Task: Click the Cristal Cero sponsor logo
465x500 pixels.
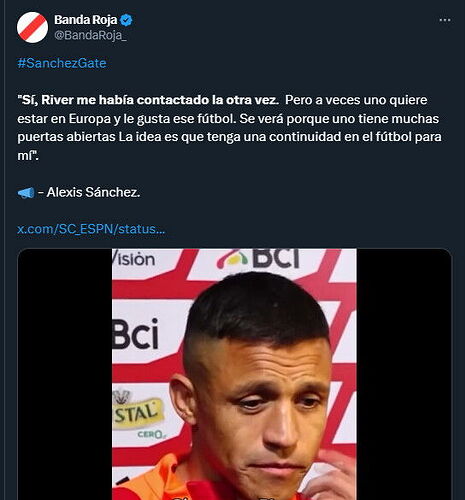Action: coord(139,414)
